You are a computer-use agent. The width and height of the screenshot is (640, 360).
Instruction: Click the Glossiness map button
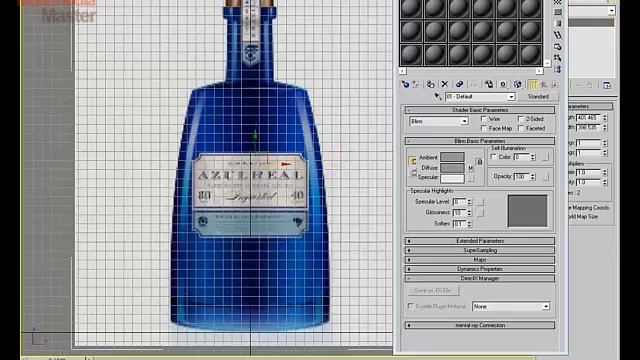click(x=480, y=213)
